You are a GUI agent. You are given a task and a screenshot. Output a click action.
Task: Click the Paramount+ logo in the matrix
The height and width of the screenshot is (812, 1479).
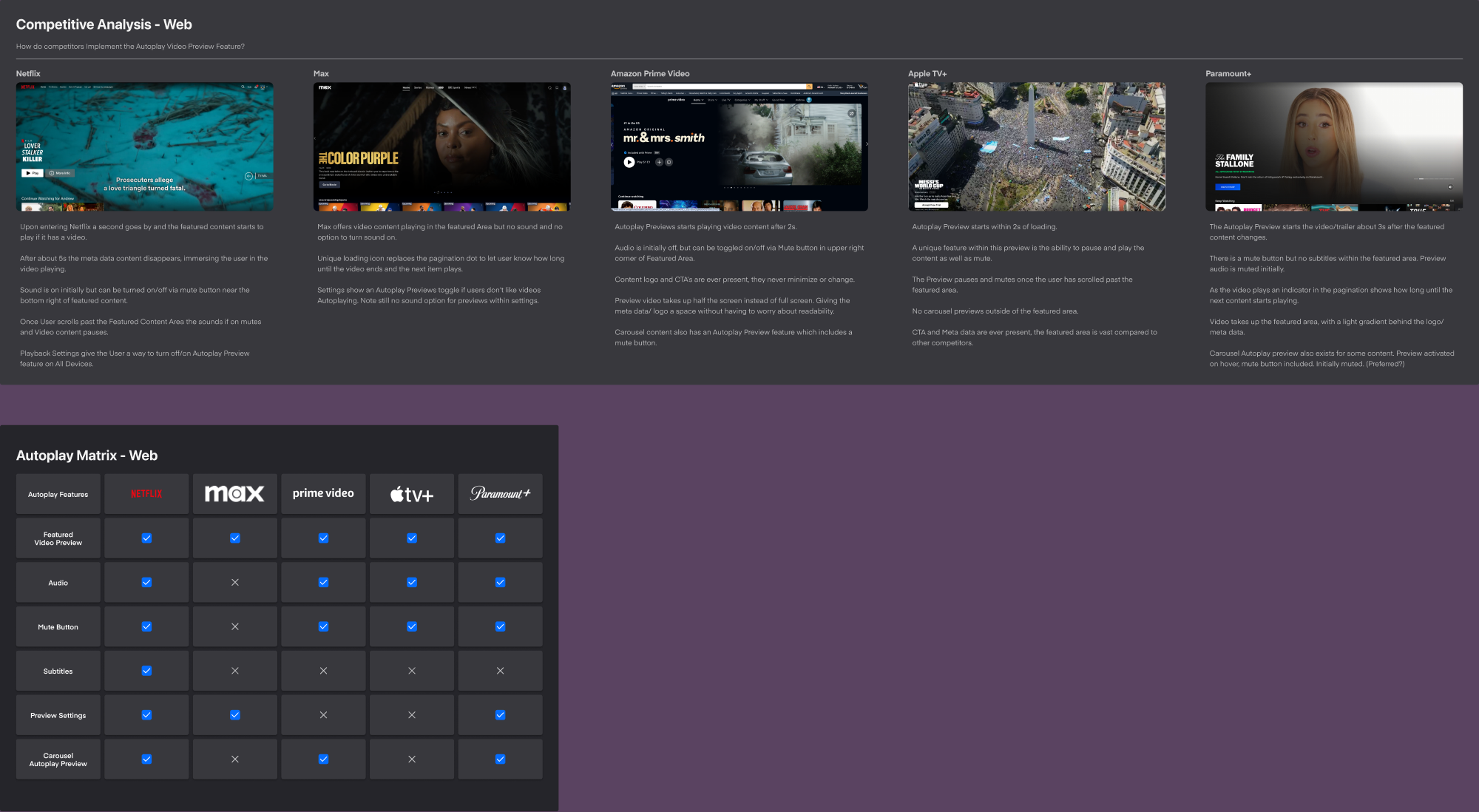(x=501, y=493)
